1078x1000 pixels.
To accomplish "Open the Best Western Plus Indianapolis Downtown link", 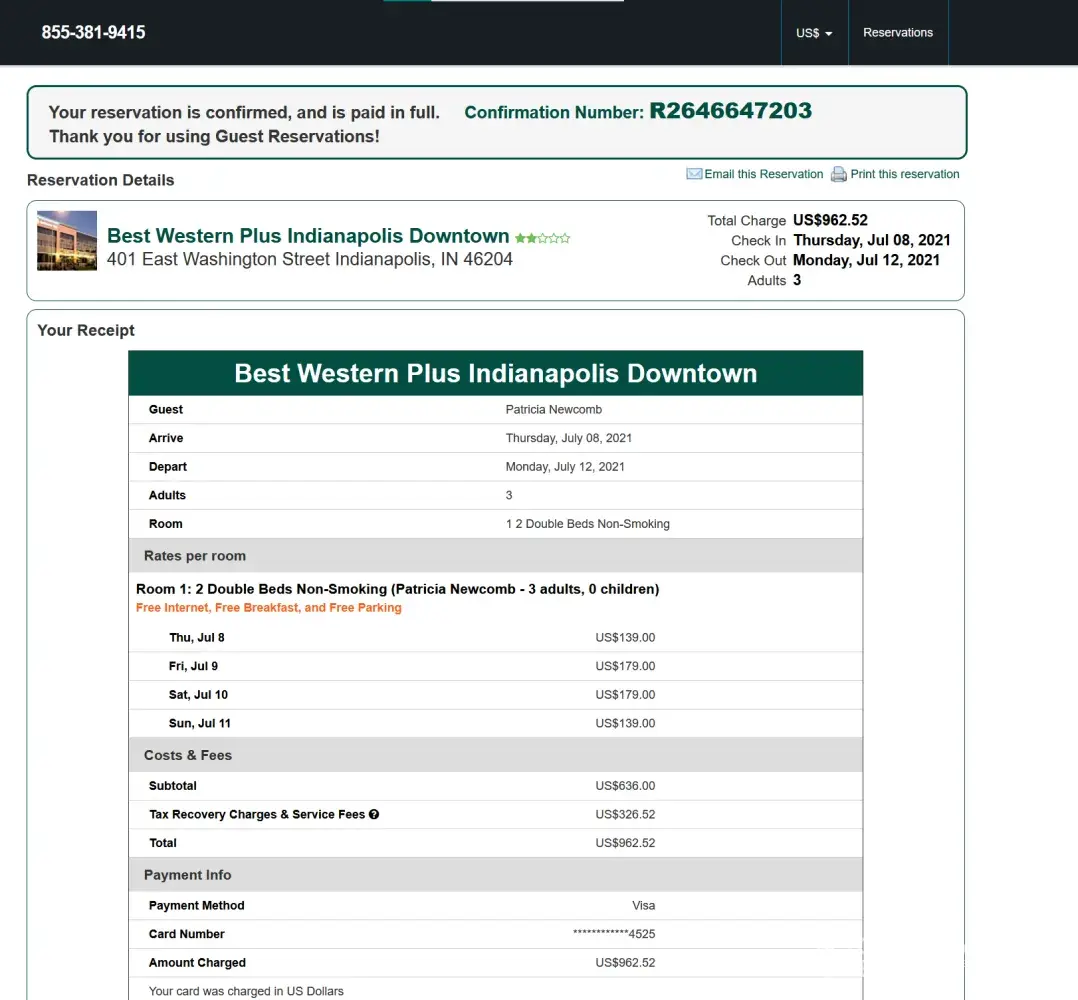I will [x=308, y=236].
